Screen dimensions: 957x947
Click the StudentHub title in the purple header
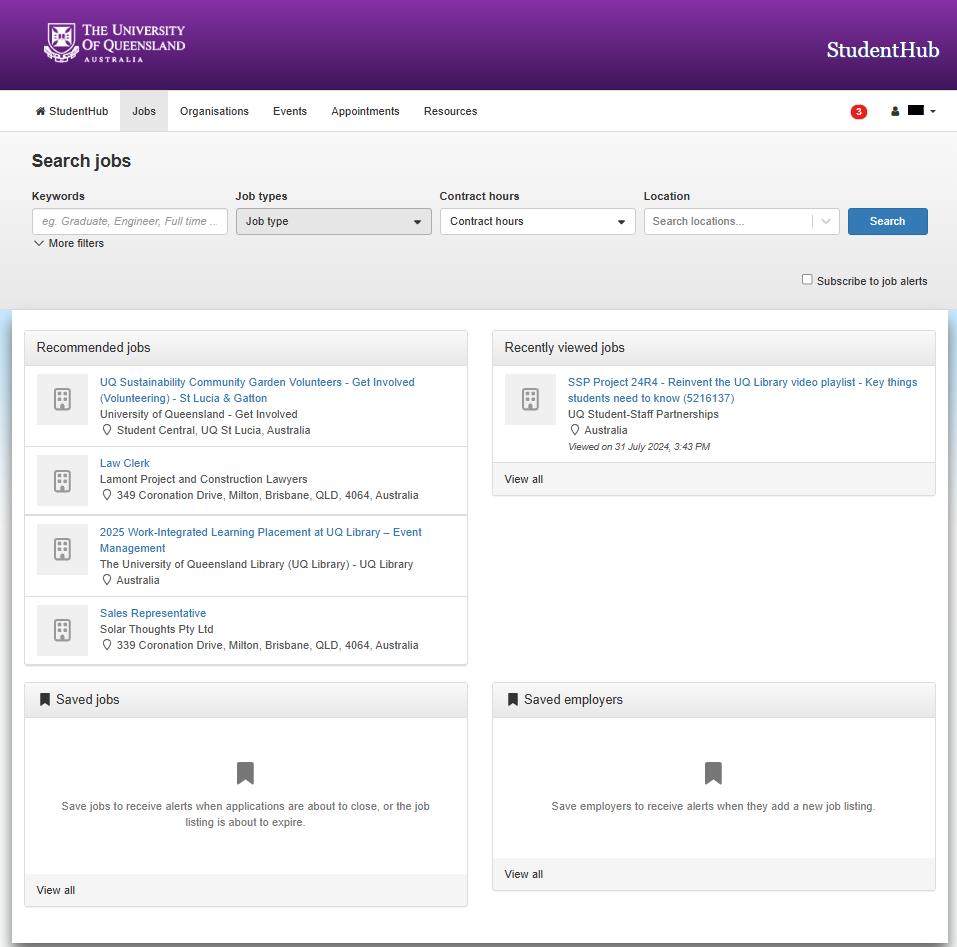[x=883, y=49]
